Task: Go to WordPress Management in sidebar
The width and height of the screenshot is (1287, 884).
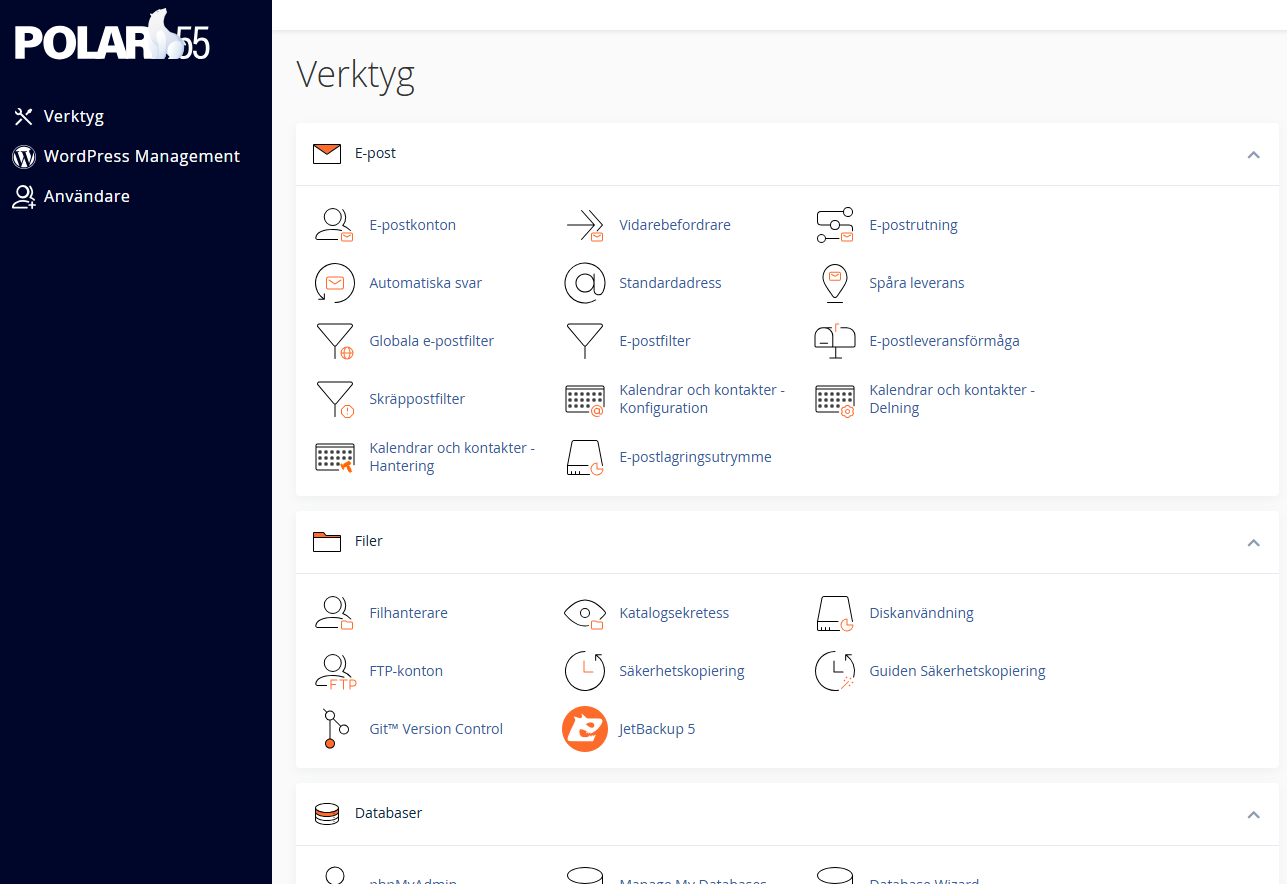Action: click(x=141, y=156)
